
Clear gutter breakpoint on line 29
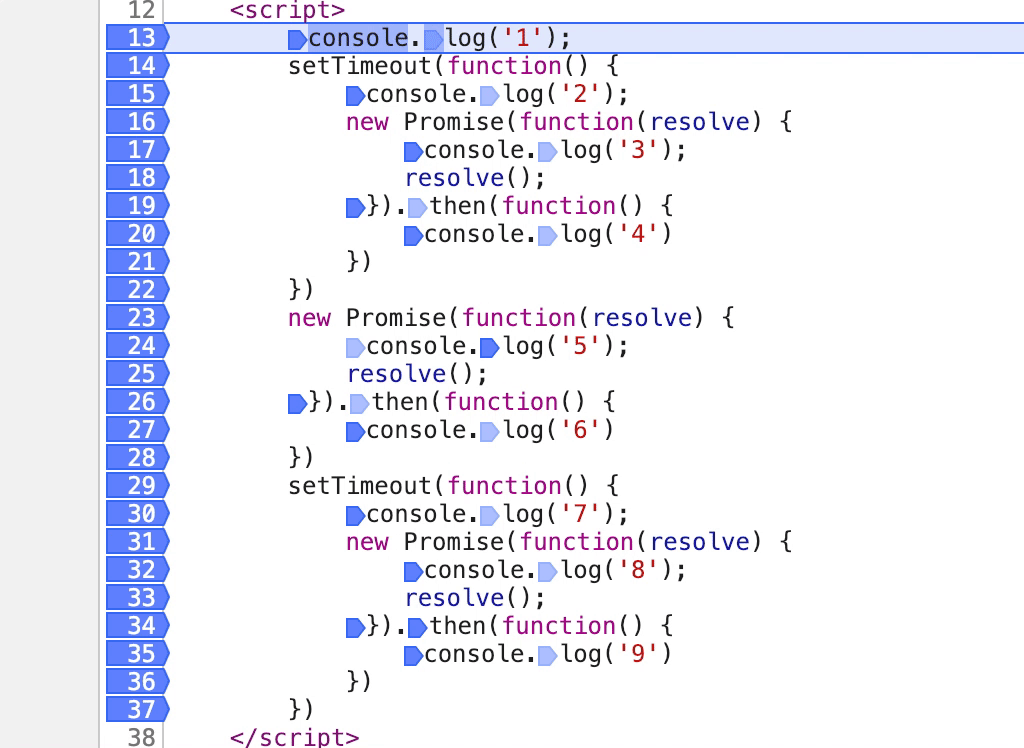point(138,485)
